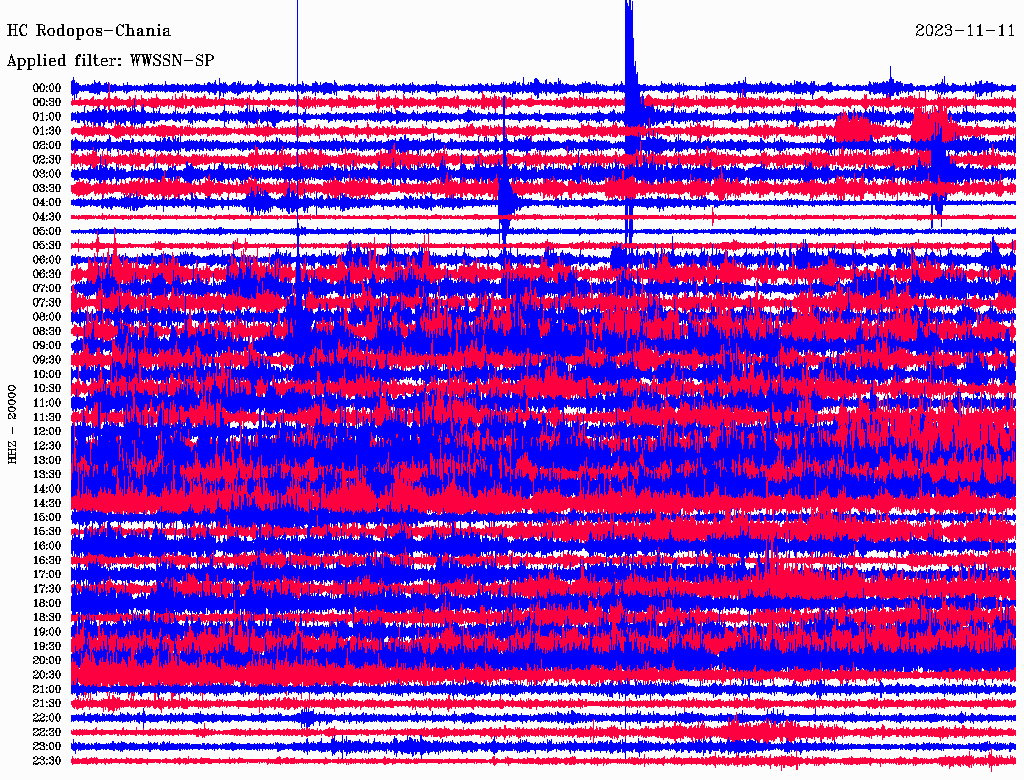Click the '03:30' time label
Screen dimensions: 1024x780
(x=47, y=189)
